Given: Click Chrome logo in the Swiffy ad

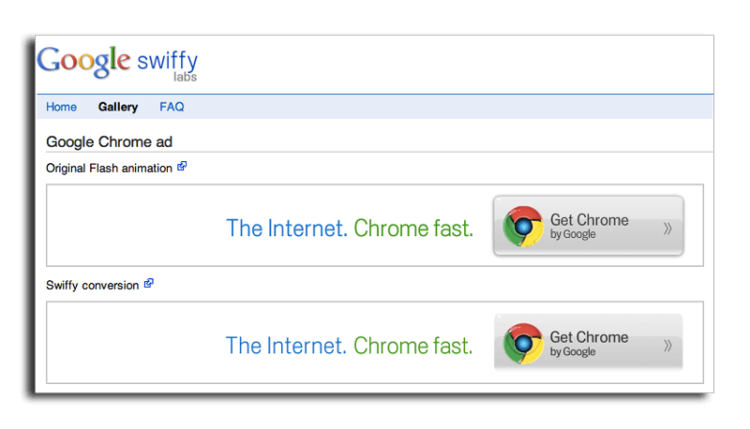Looking at the screenshot, I should coord(523,343).
